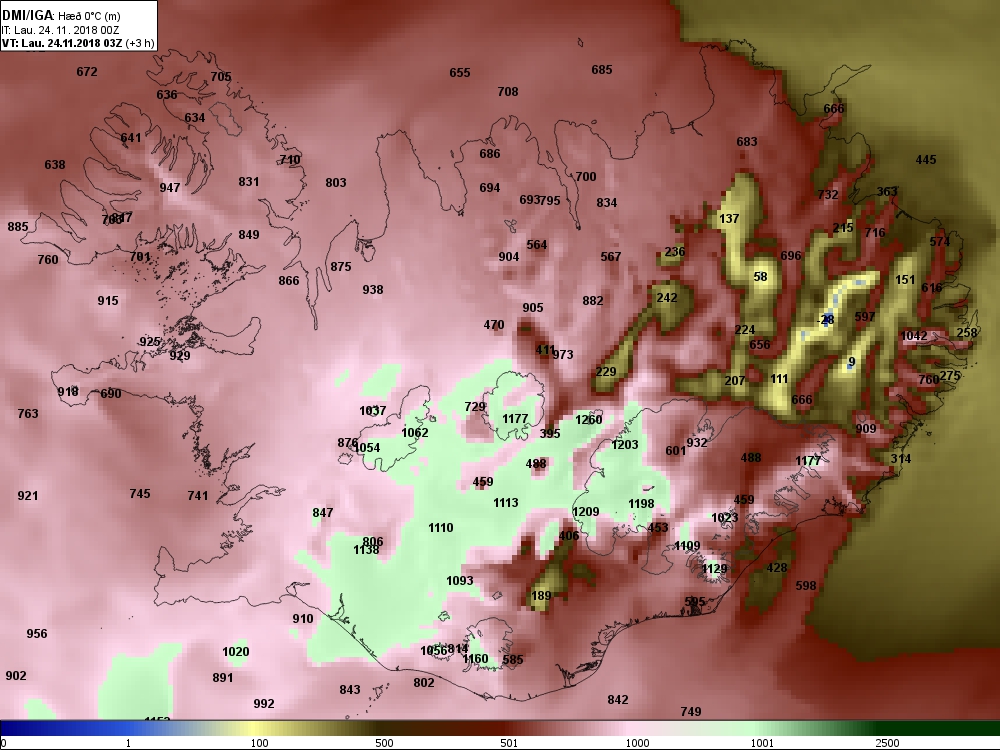Click the 1110 value in green area
The width and height of the screenshot is (1000, 750).
pos(441,528)
